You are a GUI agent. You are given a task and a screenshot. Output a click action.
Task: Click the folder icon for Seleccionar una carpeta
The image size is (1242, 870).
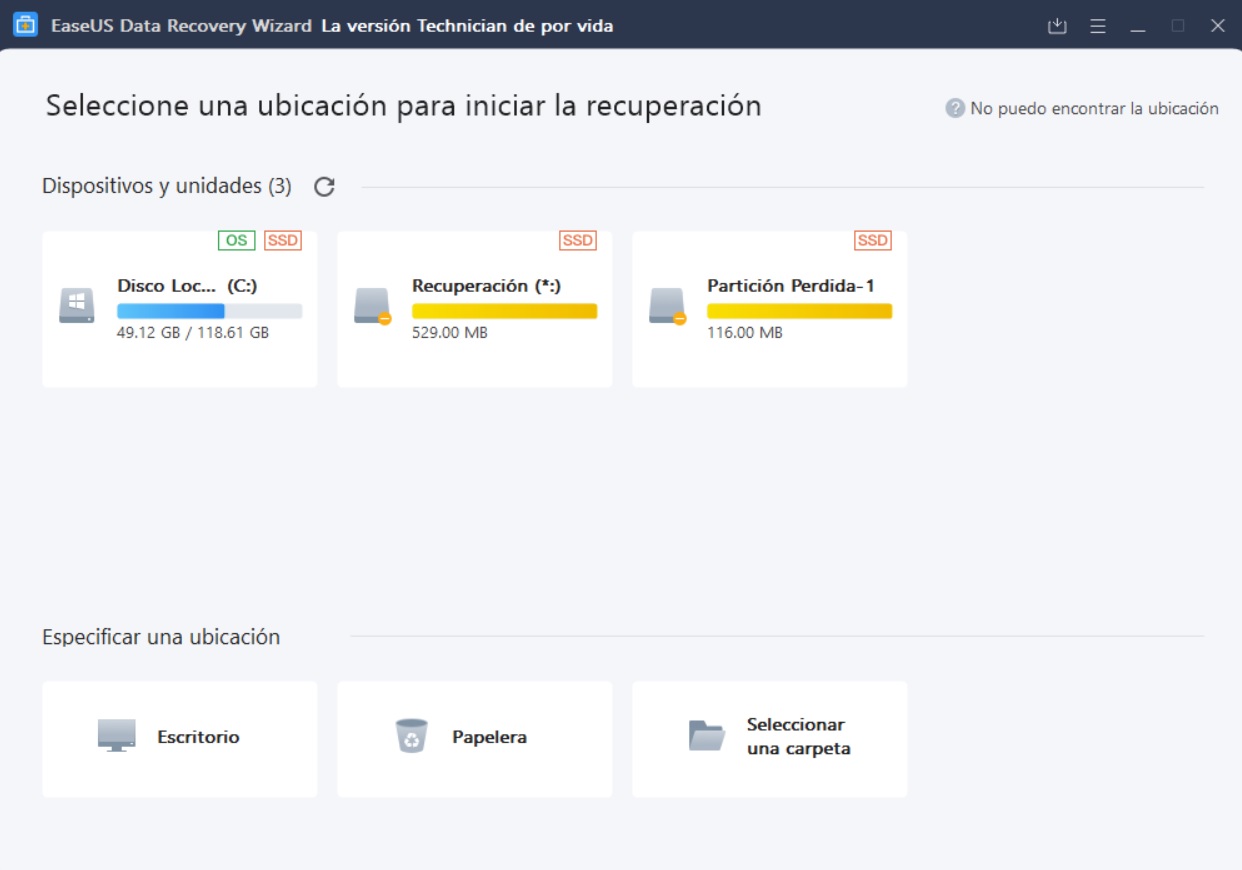pos(707,735)
